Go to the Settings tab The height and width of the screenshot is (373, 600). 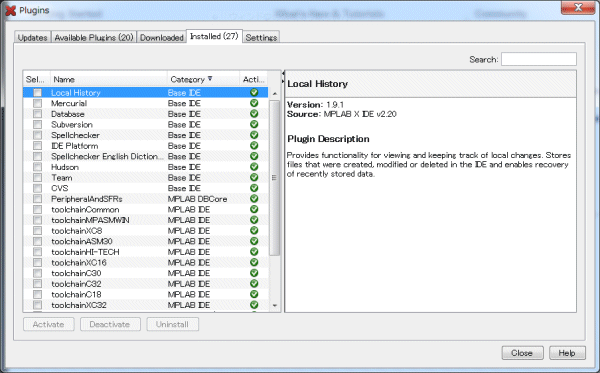coord(261,37)
